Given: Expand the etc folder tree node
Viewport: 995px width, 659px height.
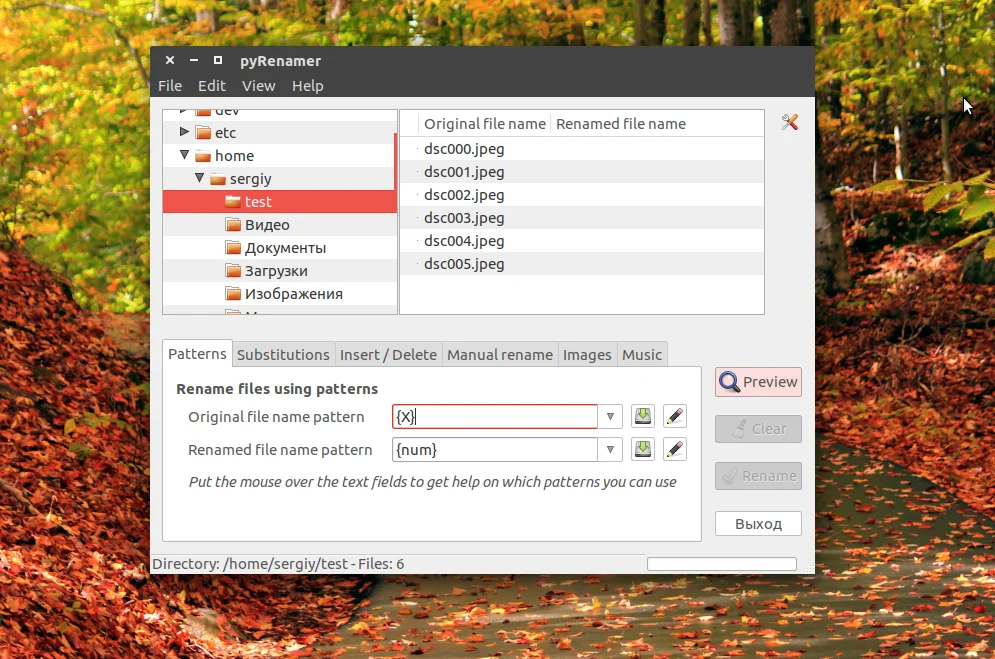Looking at the screenshot, I should point(184,132).
